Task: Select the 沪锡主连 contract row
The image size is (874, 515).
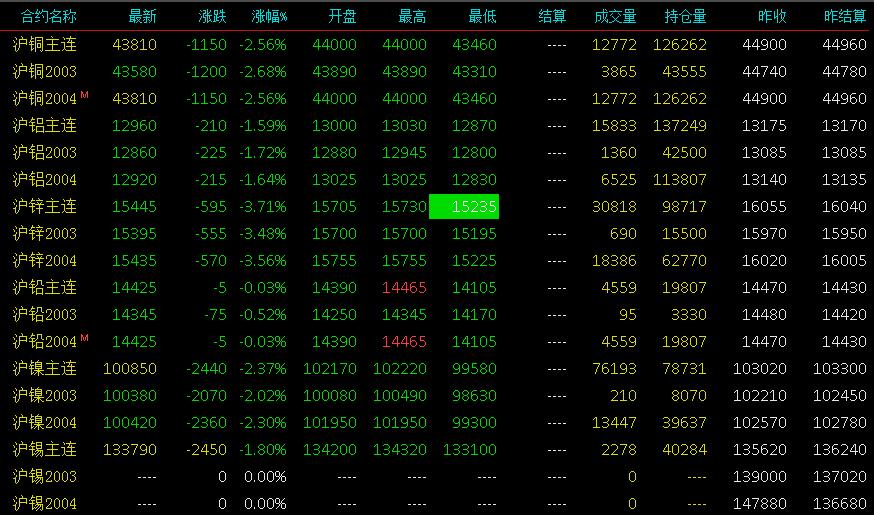Action: click(437, 449)
